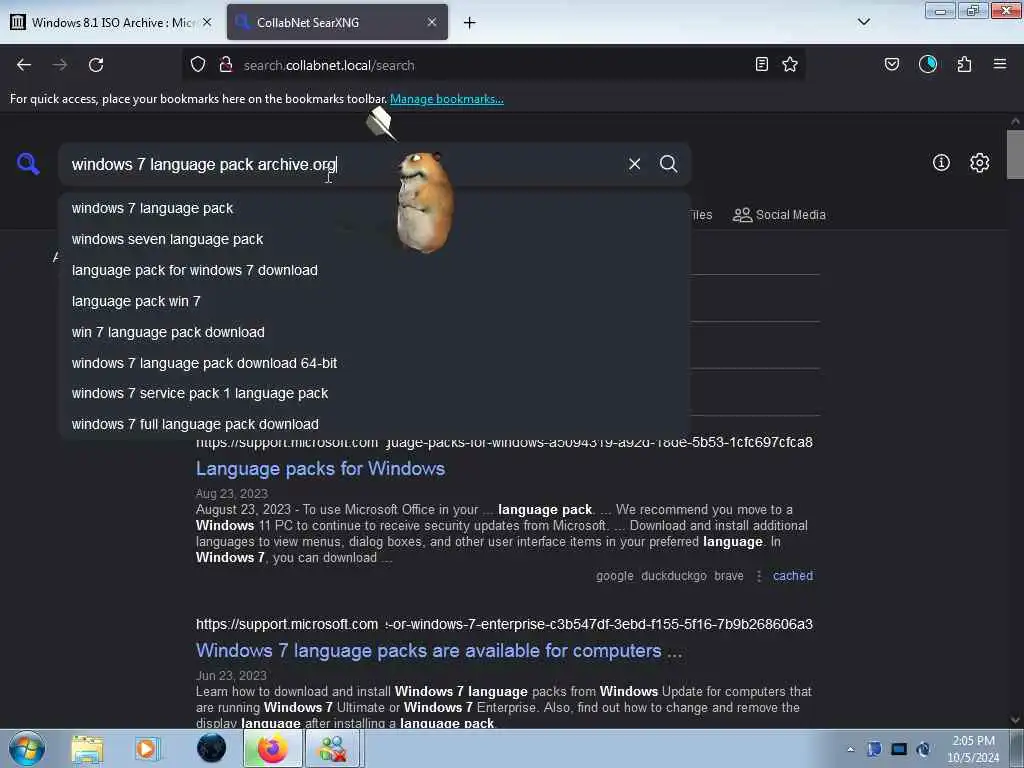The image size is (1024, 768).
Task: Switch to Firefox in the taskbar
Action: tap(272, 748)
